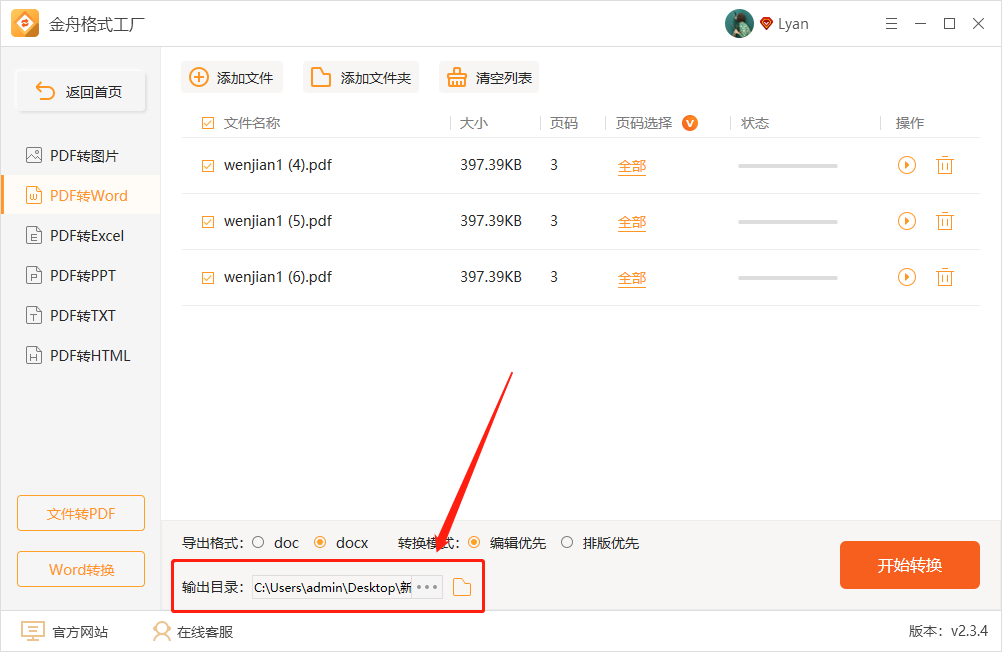Start converting wenjian1 (5).pdf with play icon
The image size is (1002, 652).
point(907,221)
